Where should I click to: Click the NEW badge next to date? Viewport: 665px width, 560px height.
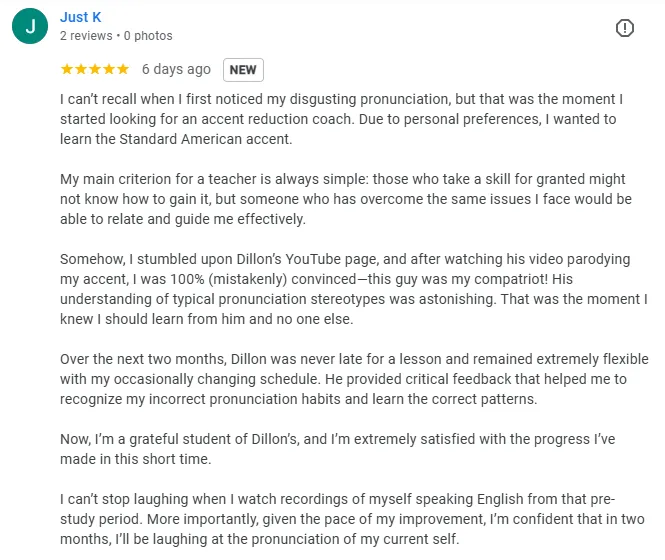point(243,70)
